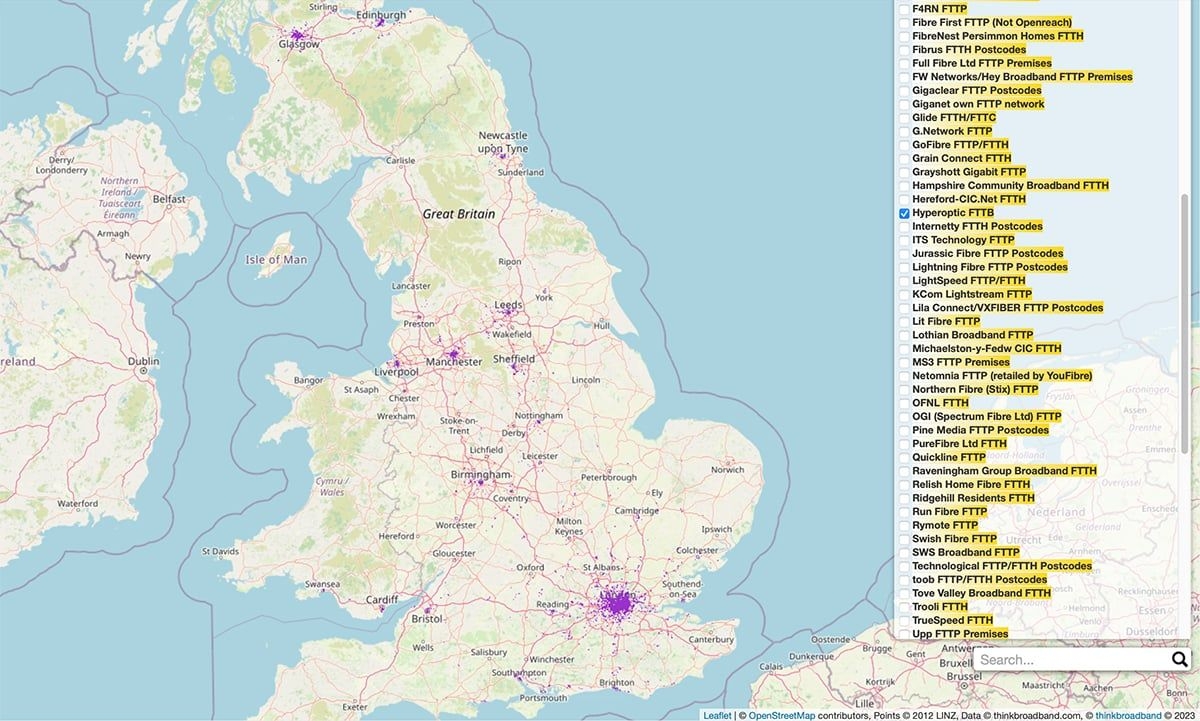Image resolution: width=1200 pixels, height=721 pixels.
Task: Show Hampshire Community Broadband FTTH layer
Action: tap(904, 186)
